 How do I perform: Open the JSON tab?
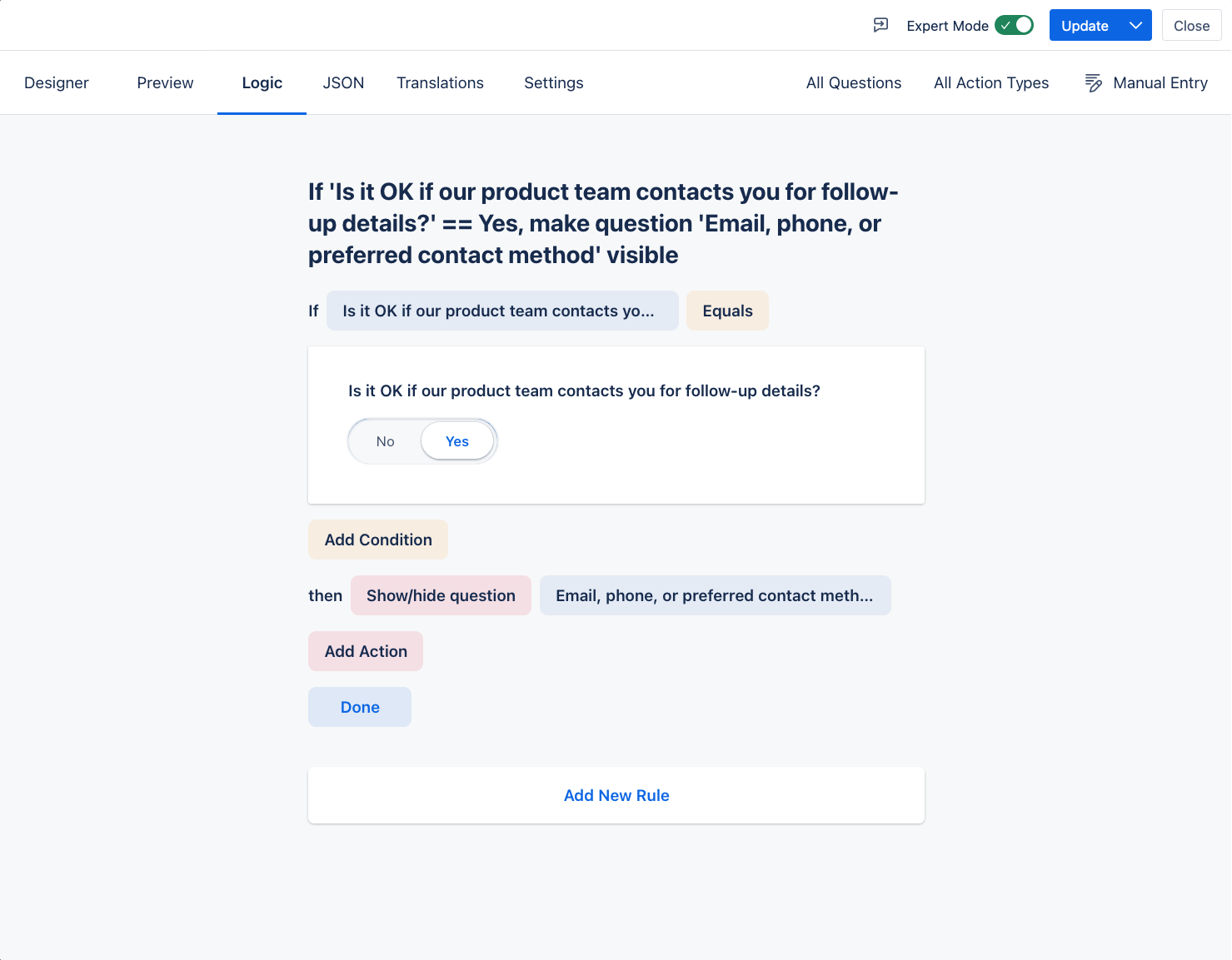(343, 83)
